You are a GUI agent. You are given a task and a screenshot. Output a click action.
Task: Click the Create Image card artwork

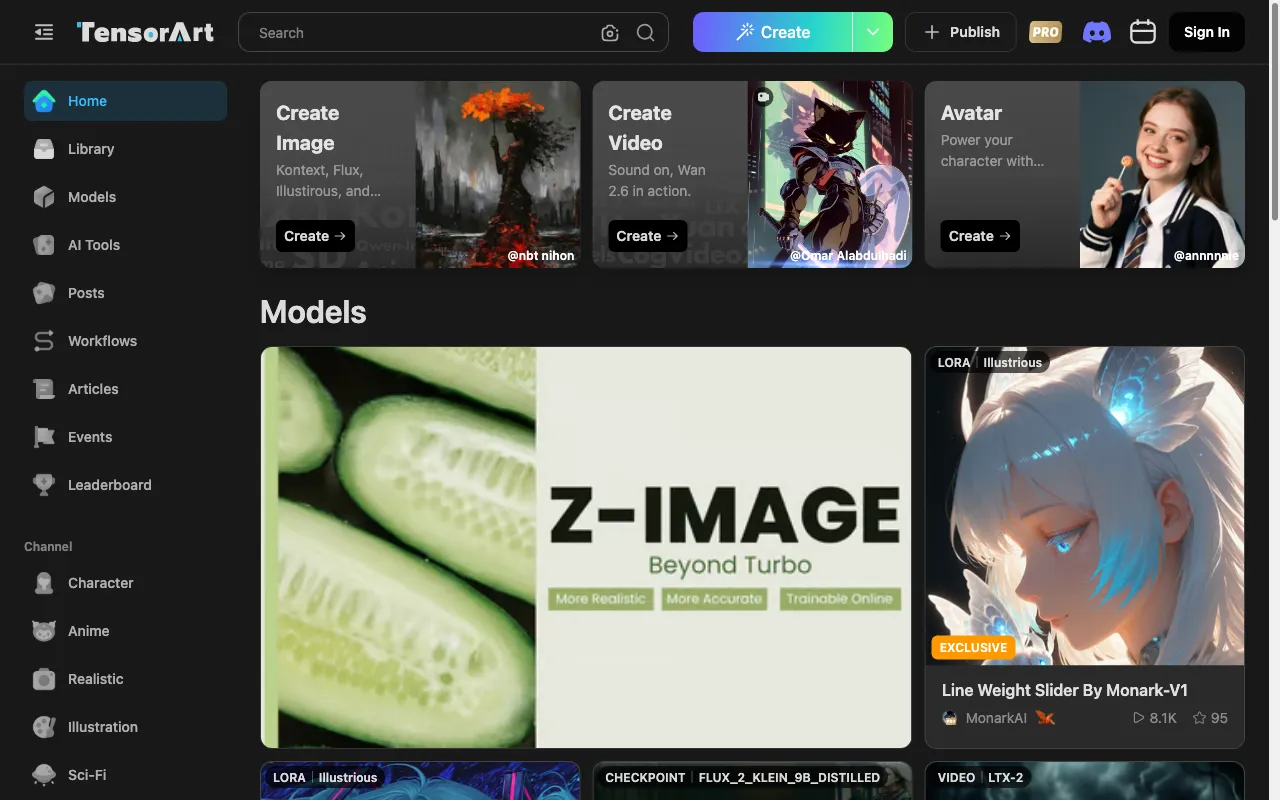pos(498,174)
